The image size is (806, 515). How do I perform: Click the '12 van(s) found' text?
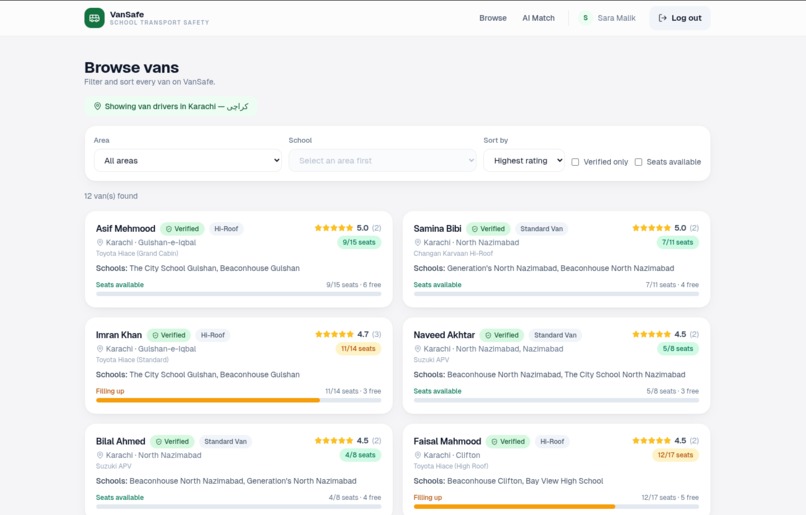pos(111,196)
